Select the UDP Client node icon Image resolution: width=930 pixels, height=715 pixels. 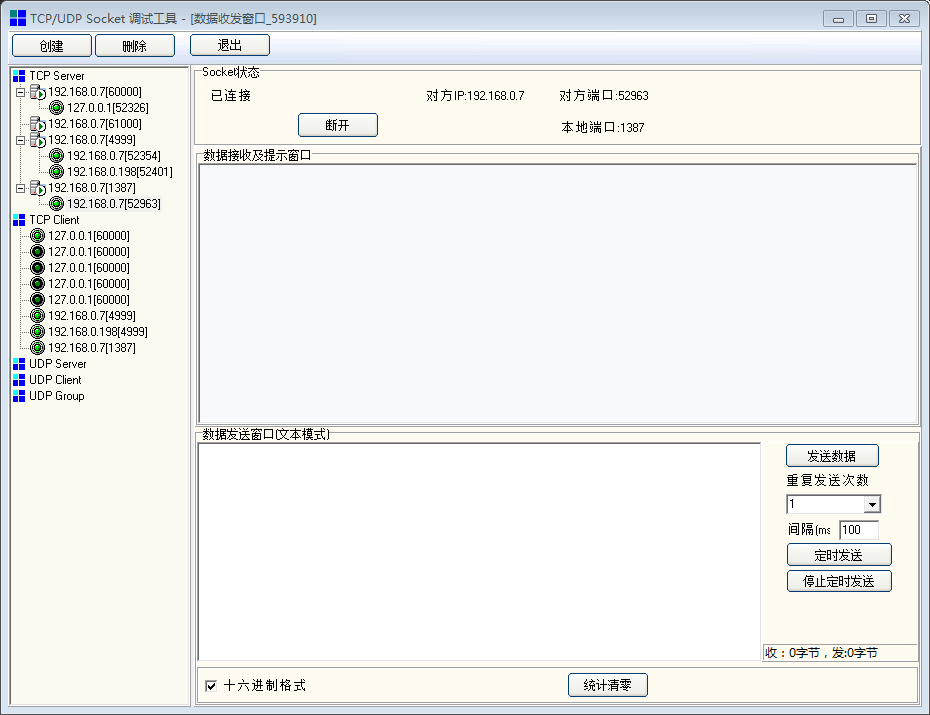click(19, 380)
